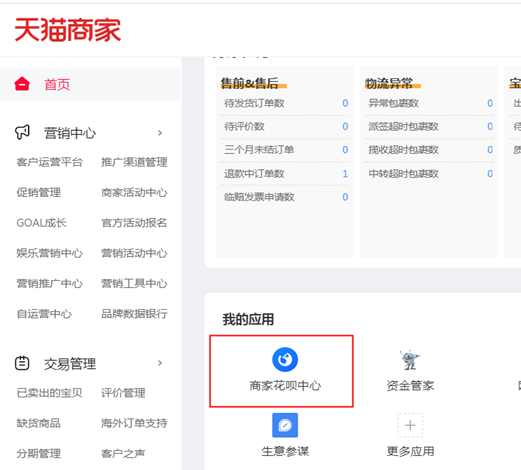Go to 评价管理

123,393
